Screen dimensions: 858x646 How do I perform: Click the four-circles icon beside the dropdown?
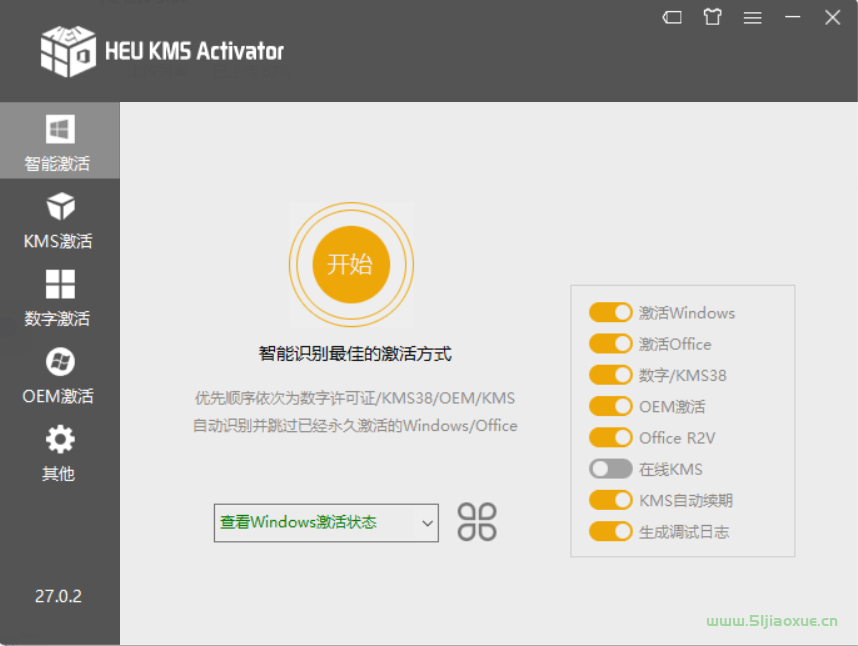(x=477, y=521)
